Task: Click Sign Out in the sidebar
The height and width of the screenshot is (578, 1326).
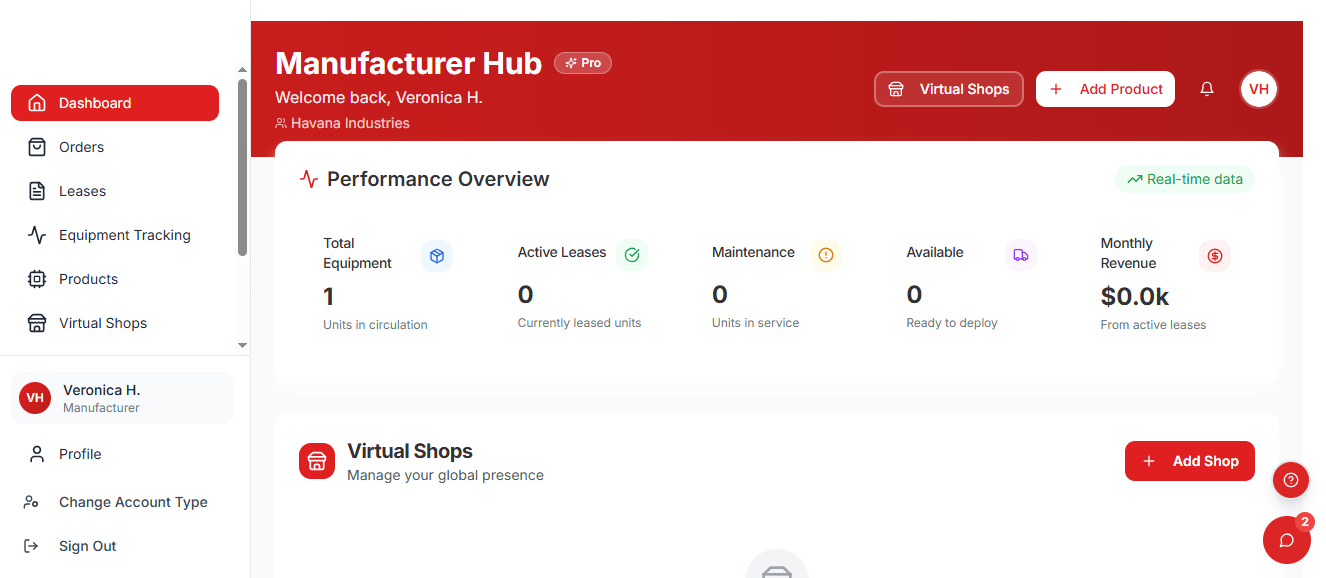Action: pos(87,546)
